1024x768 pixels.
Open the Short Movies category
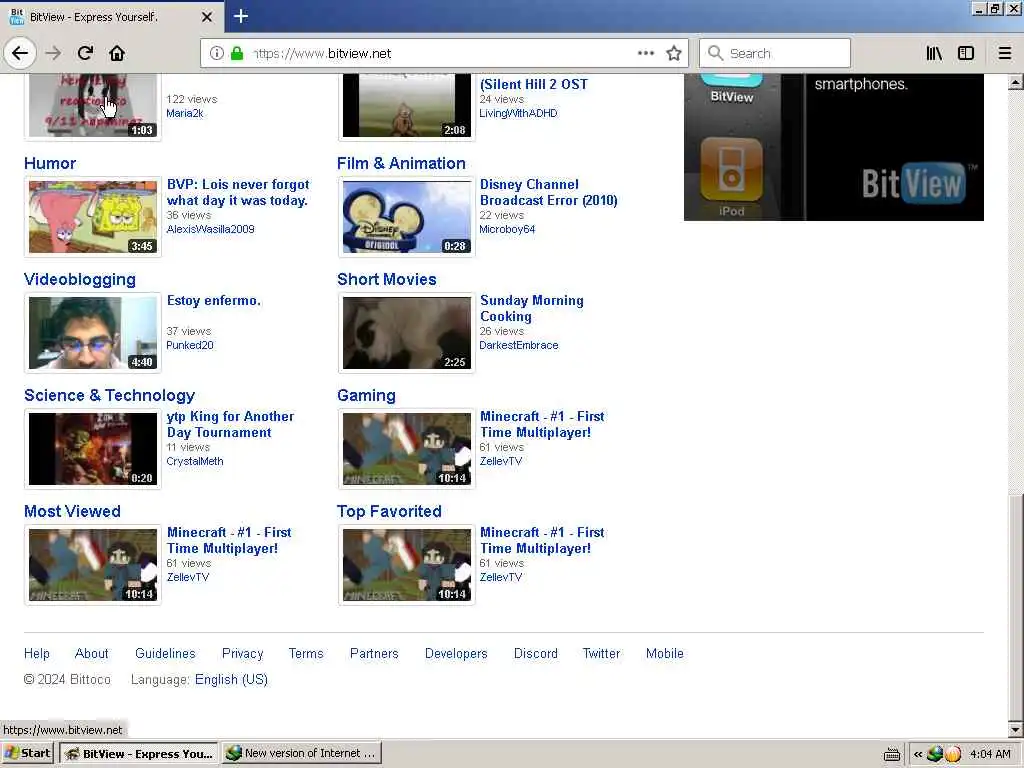[x=387, y=280]
